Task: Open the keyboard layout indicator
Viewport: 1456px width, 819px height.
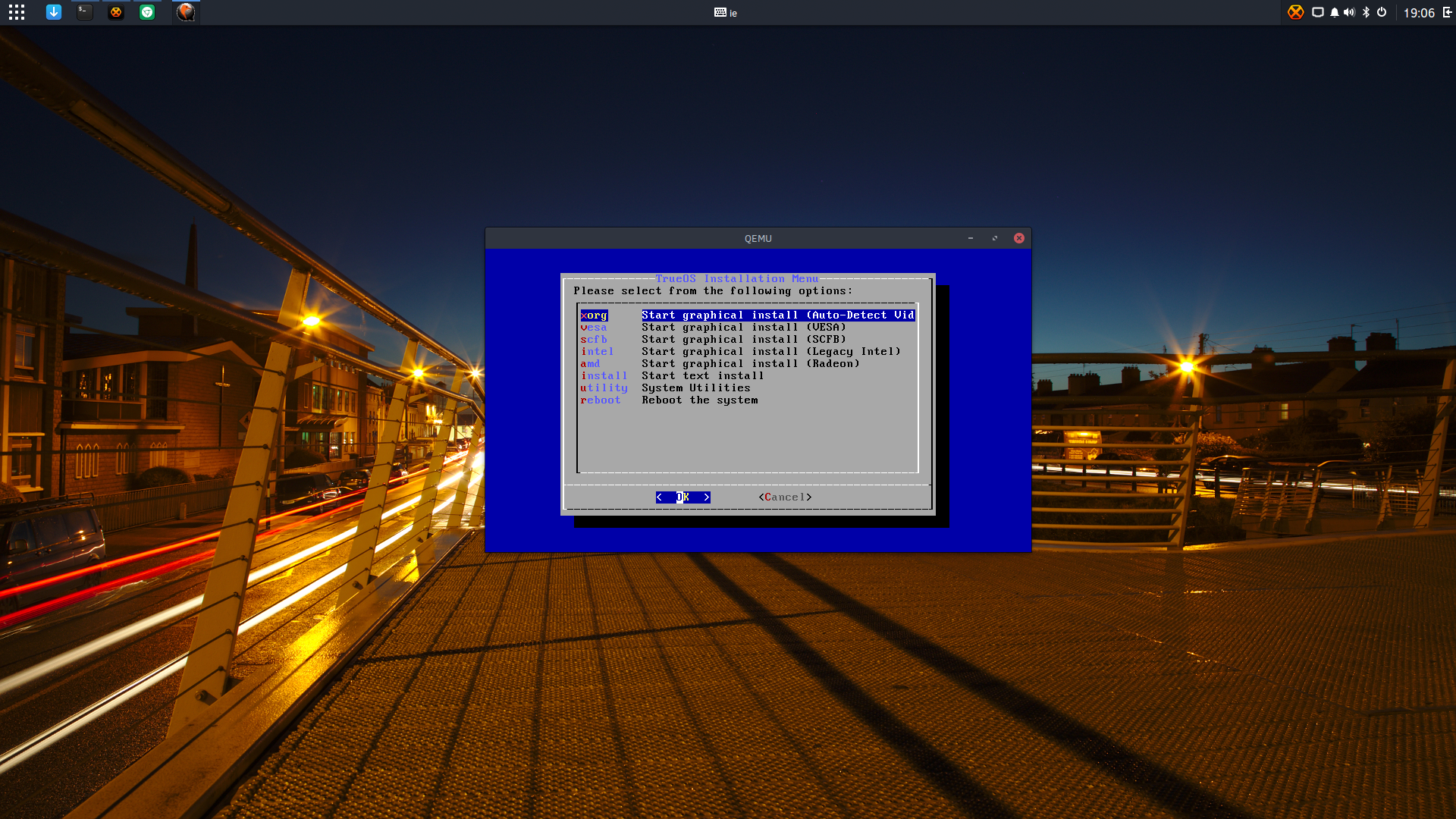Action: [726, 12]
